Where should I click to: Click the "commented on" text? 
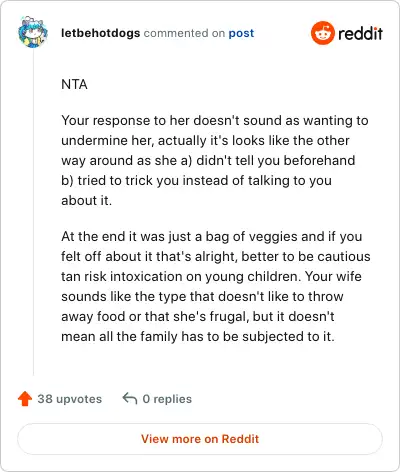coord(184,33)
